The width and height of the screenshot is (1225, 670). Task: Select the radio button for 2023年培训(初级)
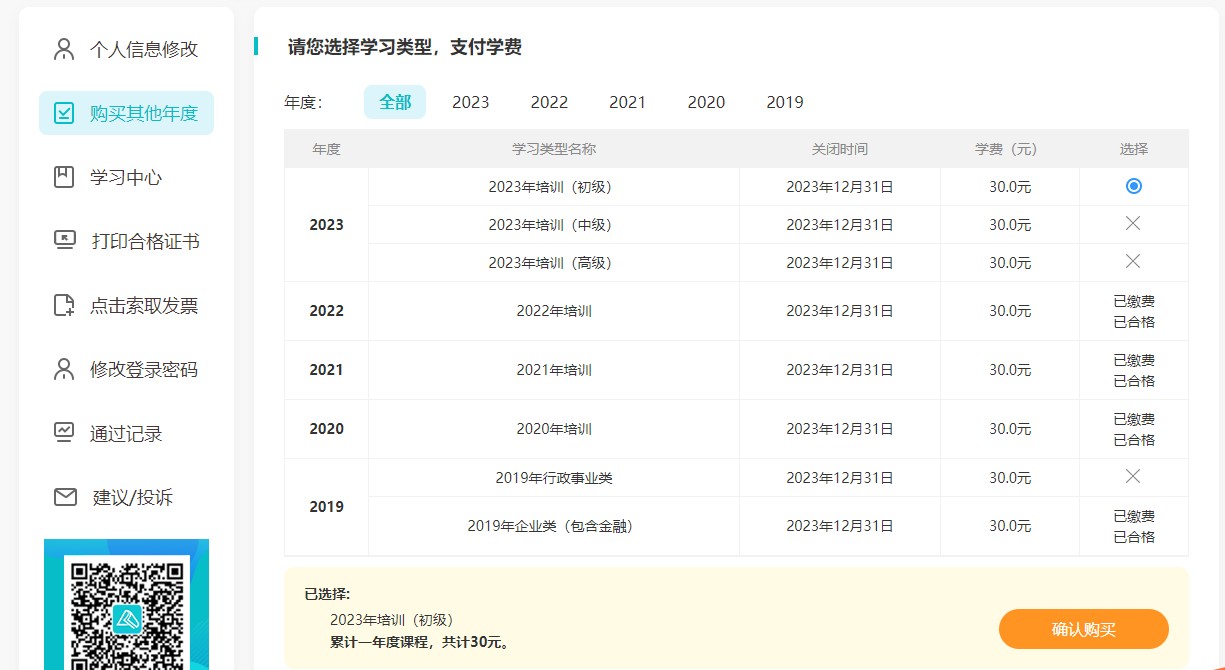(x=1133, y=186)
